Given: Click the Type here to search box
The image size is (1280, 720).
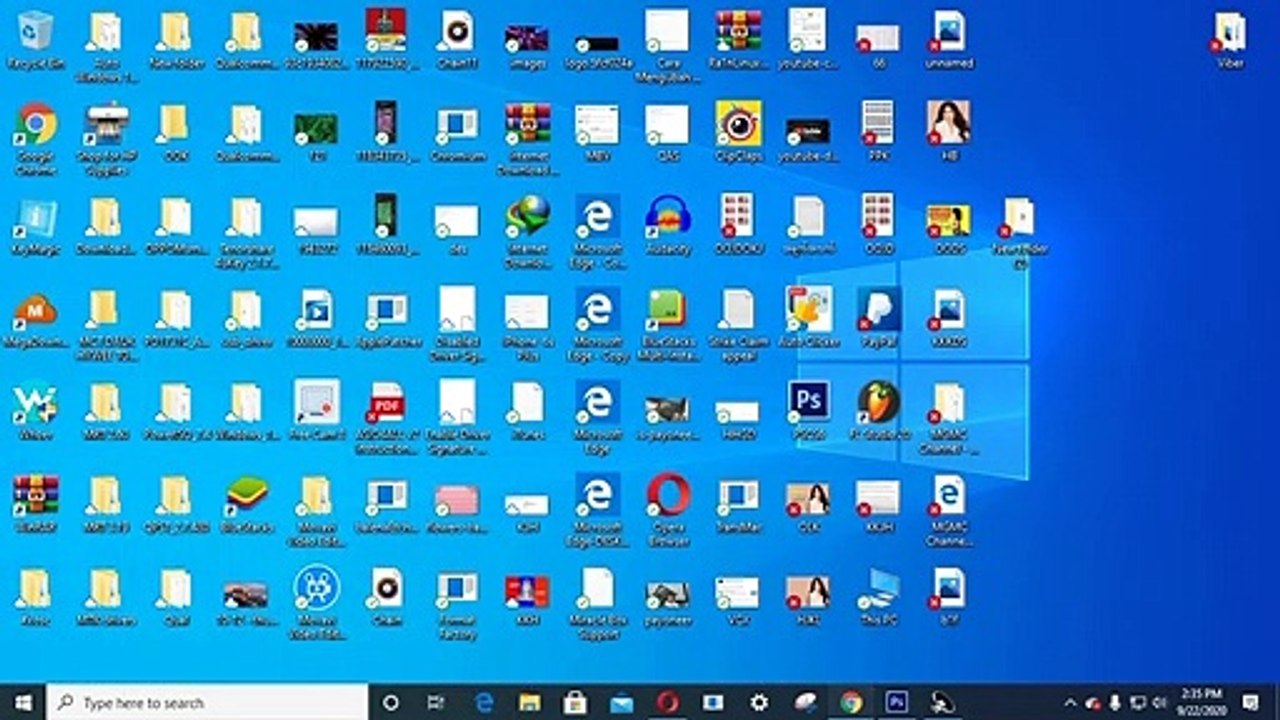Looking at the screenshot, I should click(208, 702).
